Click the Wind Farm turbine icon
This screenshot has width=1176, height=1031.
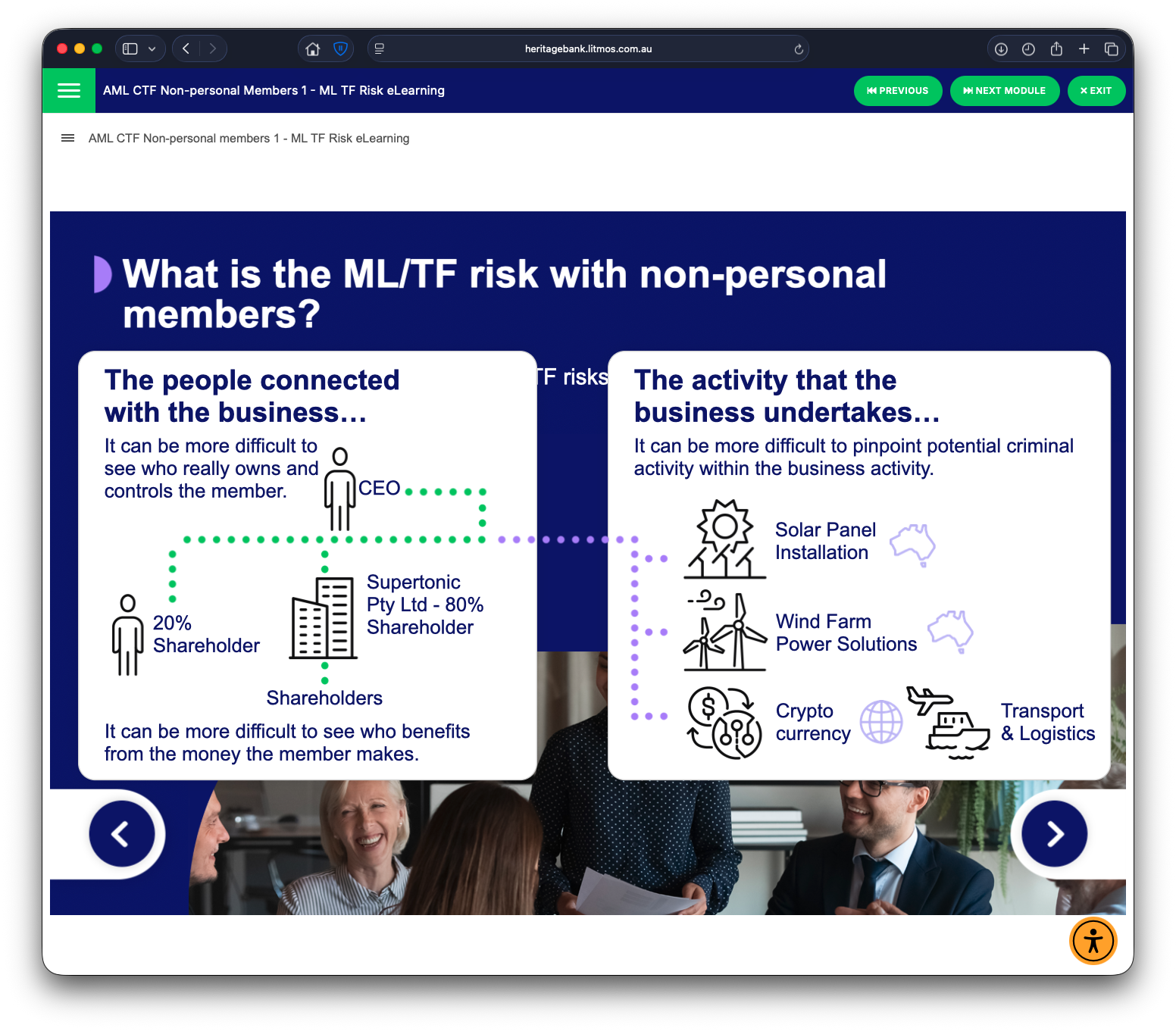pos(724,631)
